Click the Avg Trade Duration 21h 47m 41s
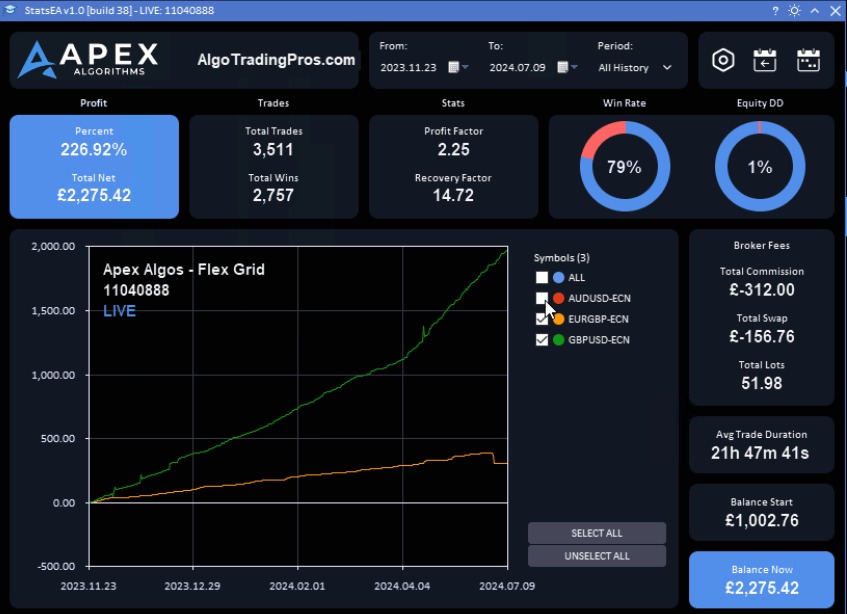This screenshot has width=847, height=614. click(760, 453)
